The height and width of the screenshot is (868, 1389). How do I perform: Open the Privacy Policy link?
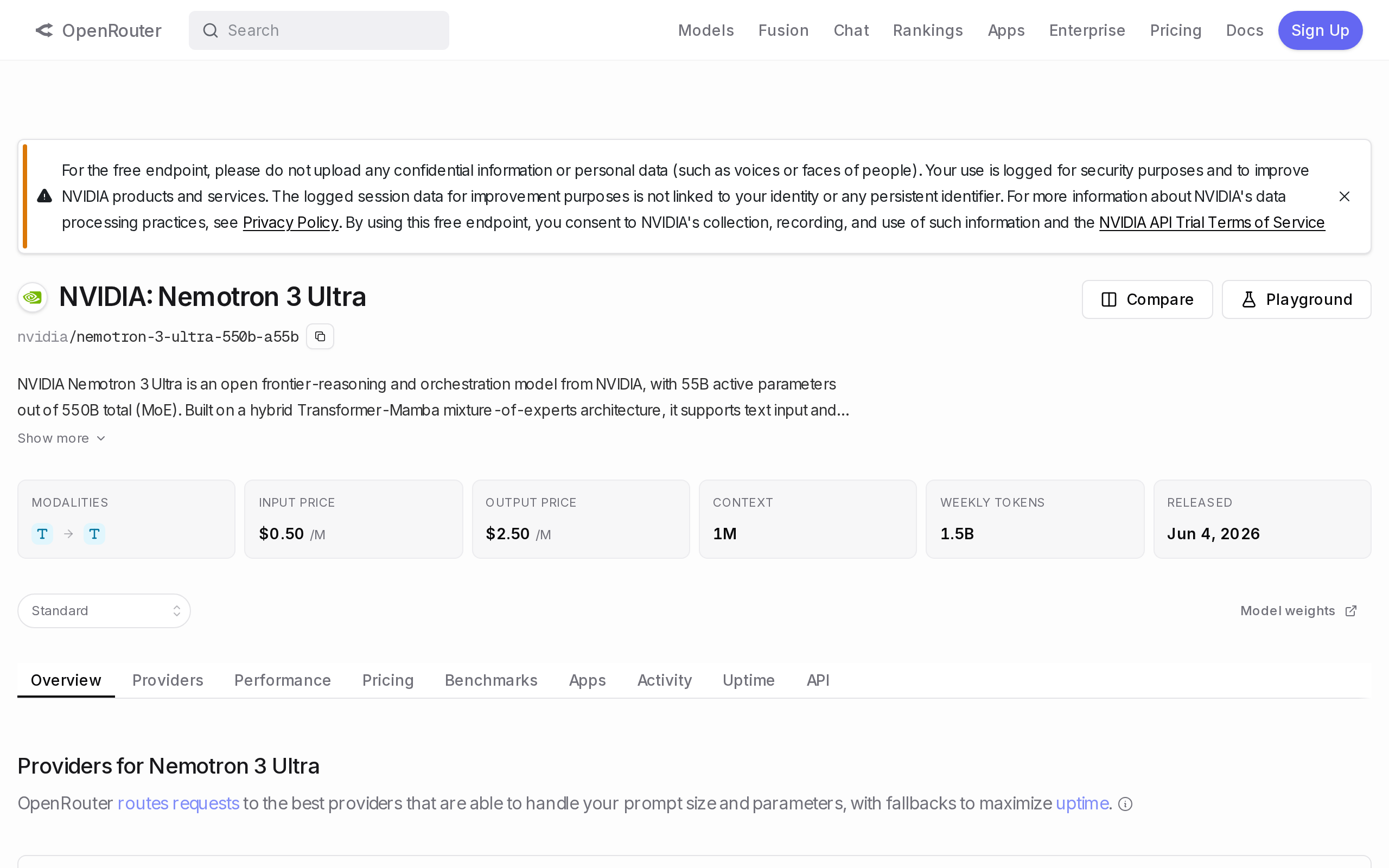(x=290, y=223)
